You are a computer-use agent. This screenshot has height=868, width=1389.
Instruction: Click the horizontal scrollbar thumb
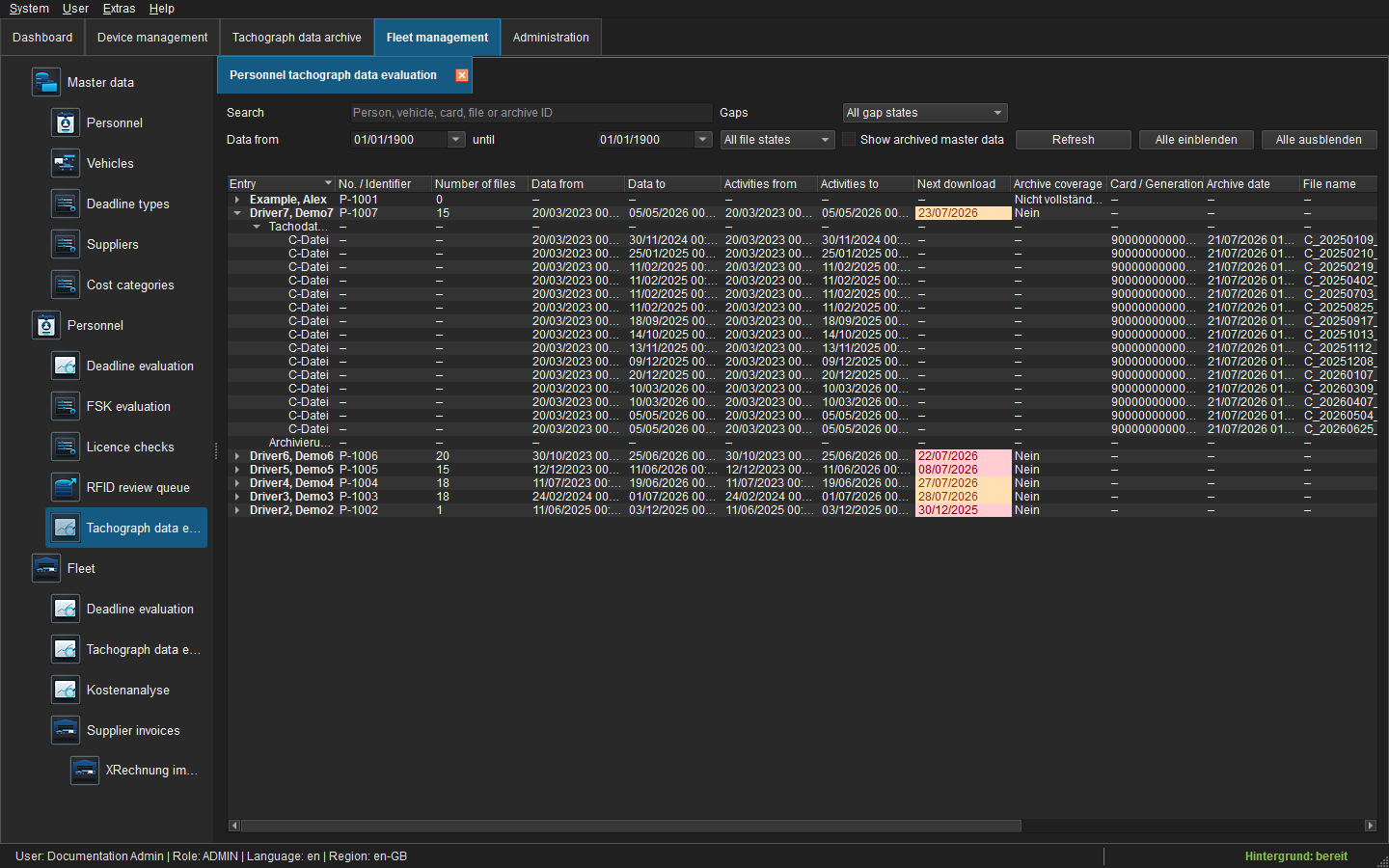tap(631, 826)
